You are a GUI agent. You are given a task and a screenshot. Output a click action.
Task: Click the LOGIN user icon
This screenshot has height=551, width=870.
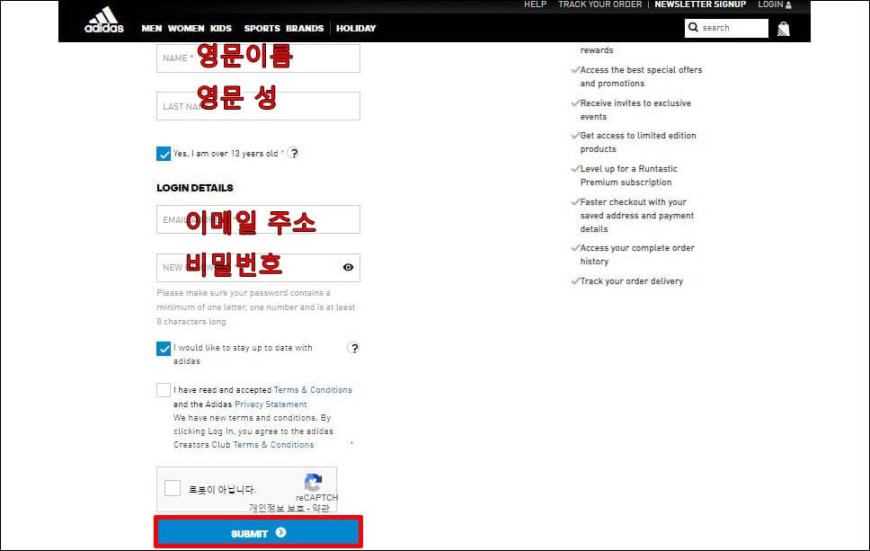pos(788,5)
